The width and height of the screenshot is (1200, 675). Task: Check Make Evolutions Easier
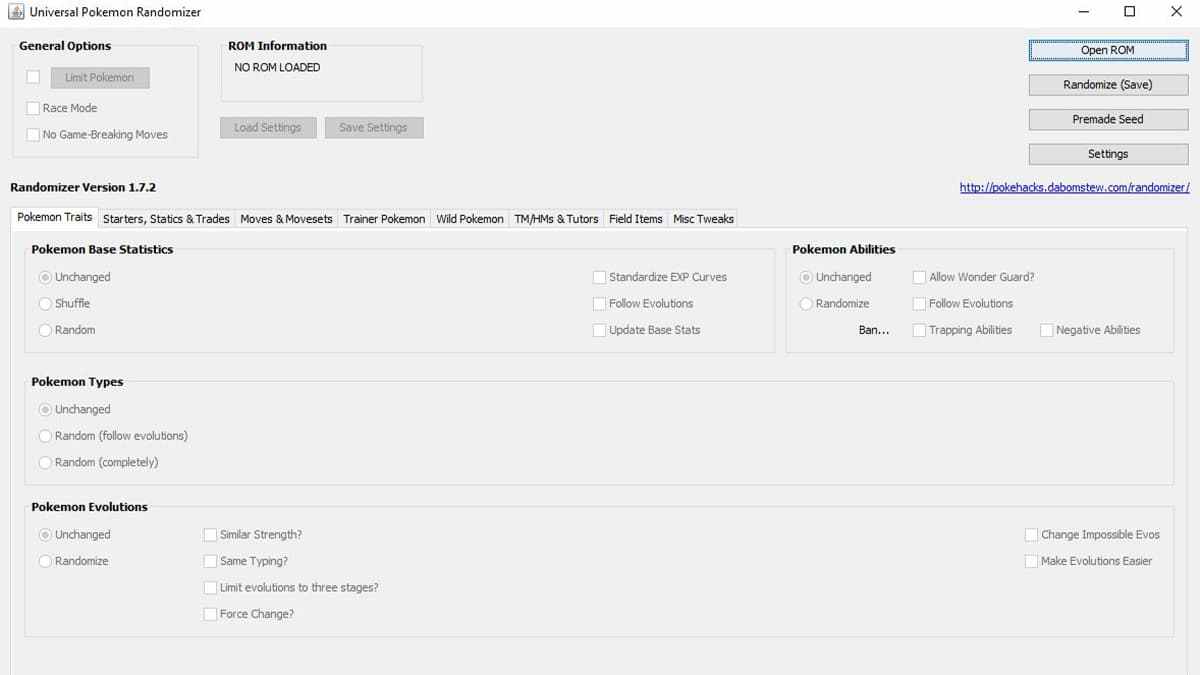pyautogui.click(x=1031, y=562)
